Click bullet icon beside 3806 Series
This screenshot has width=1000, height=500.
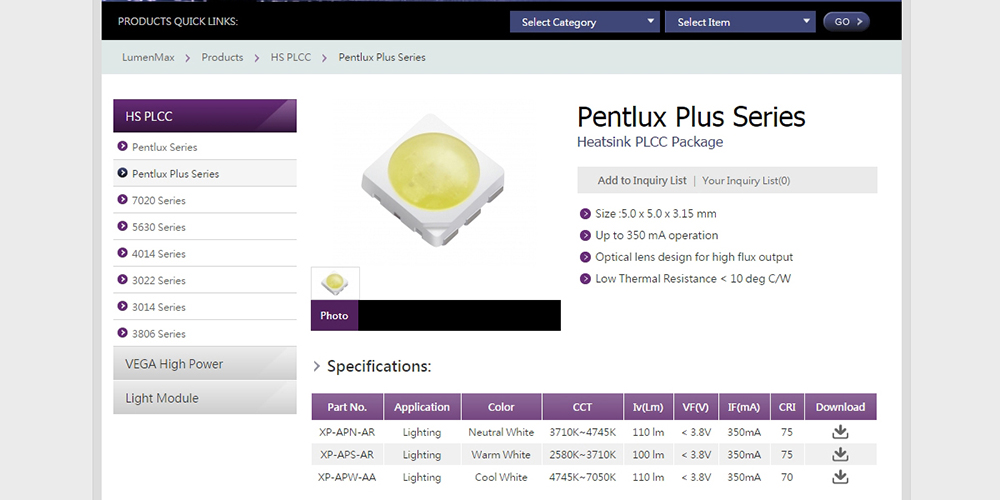click(122, 333)
